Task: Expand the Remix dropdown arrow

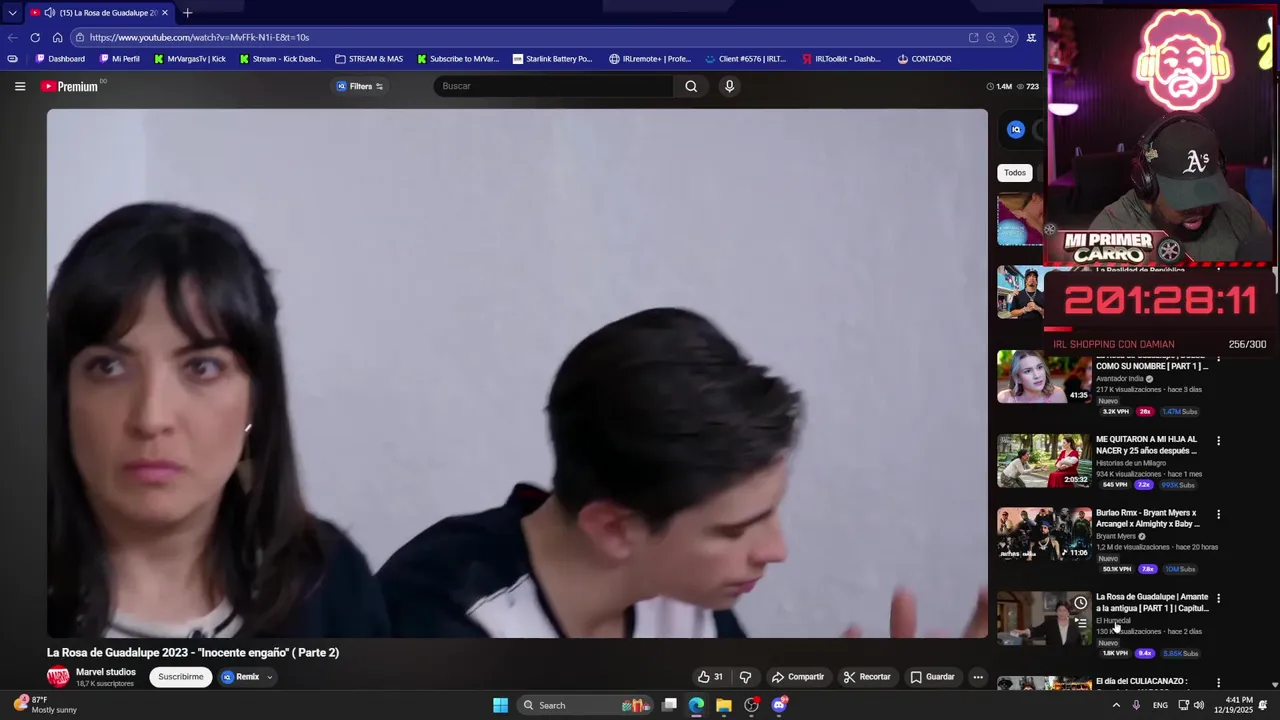Action: (269, 677)
